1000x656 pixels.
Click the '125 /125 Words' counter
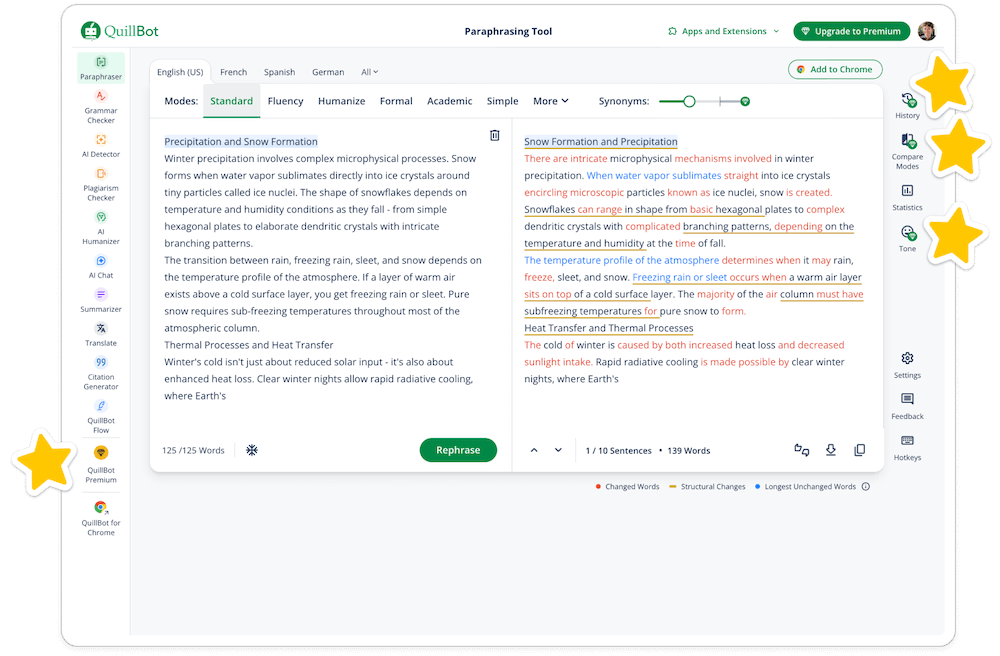click(193, 450)
